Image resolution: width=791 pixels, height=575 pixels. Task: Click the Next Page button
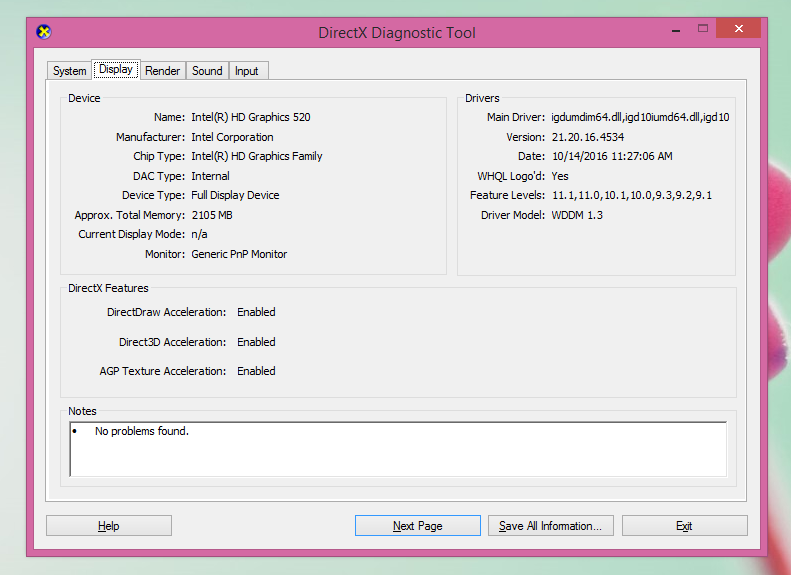point(417,526)
